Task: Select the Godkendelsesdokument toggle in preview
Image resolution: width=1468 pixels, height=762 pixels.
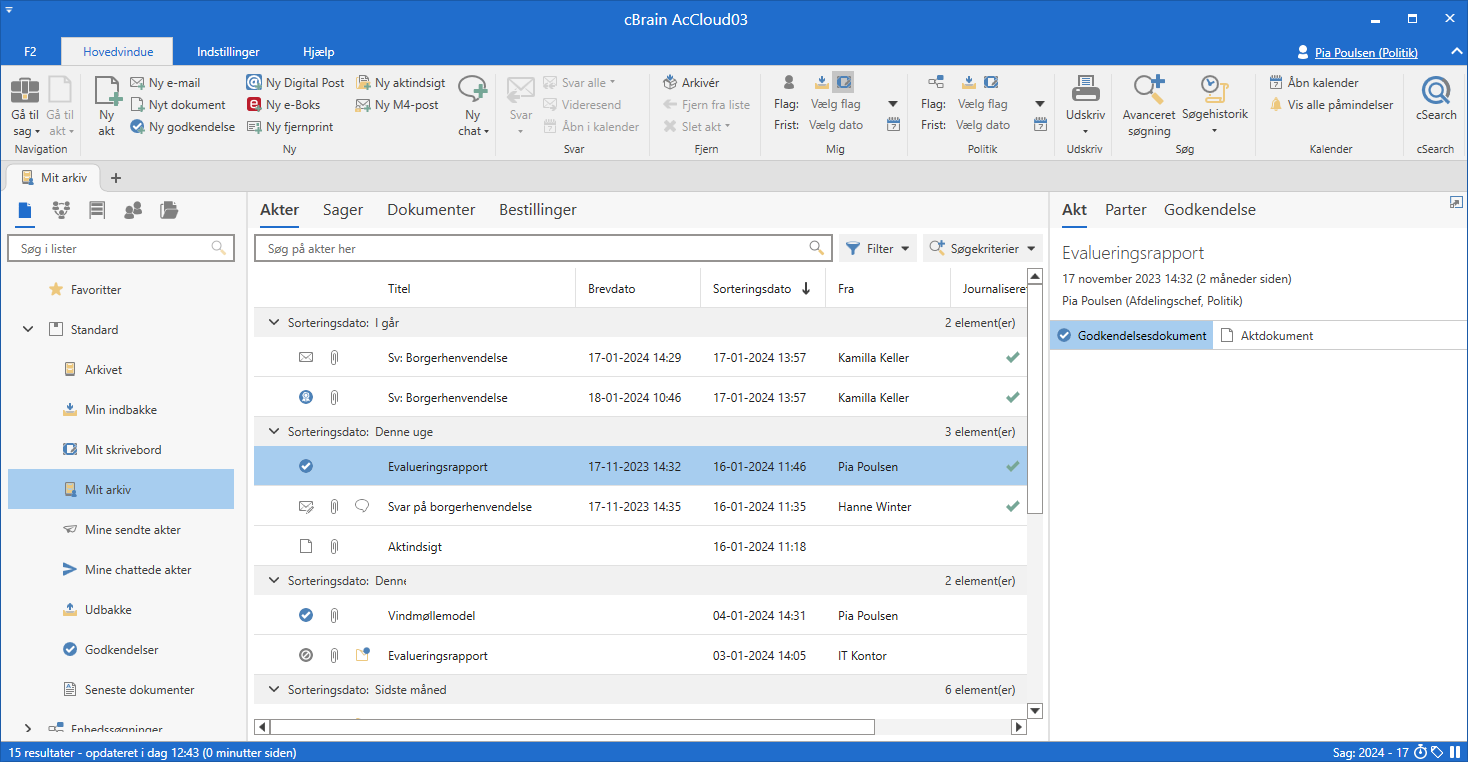Action: (1131, 336)
